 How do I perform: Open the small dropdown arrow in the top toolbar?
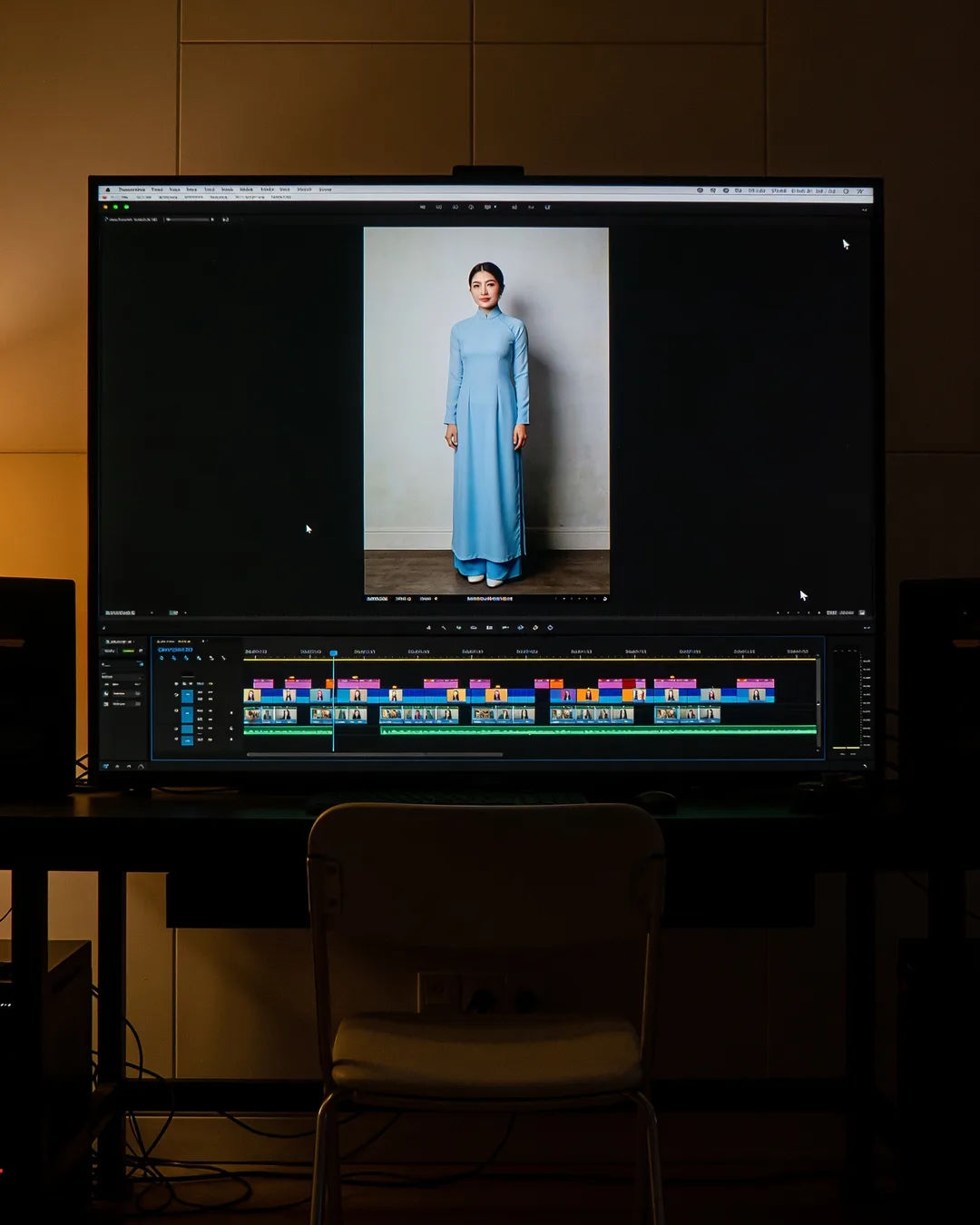pyautogui.click(x=495, y=207)
